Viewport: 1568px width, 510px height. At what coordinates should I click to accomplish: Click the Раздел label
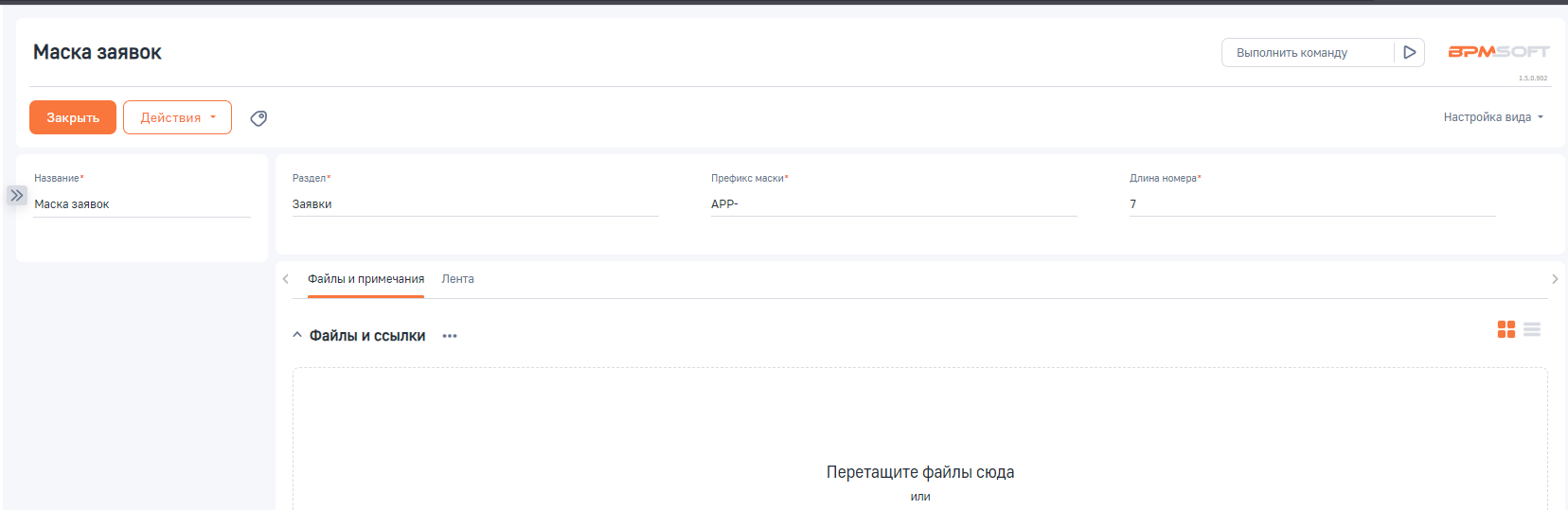[311, 178]
